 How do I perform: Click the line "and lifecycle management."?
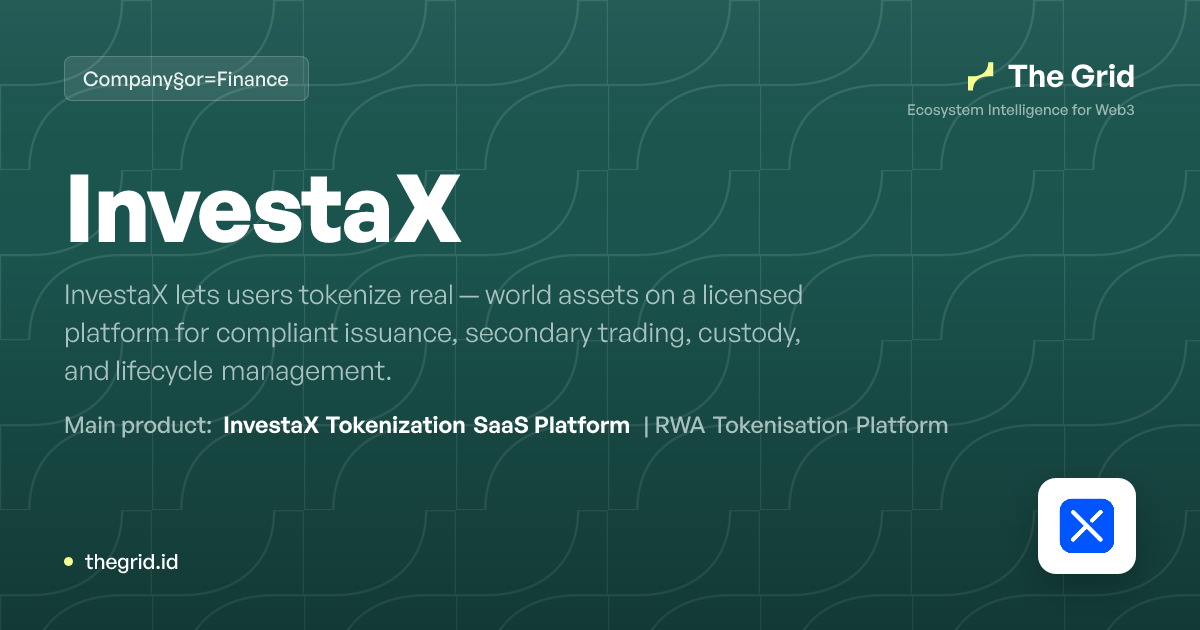click(227, 371)
